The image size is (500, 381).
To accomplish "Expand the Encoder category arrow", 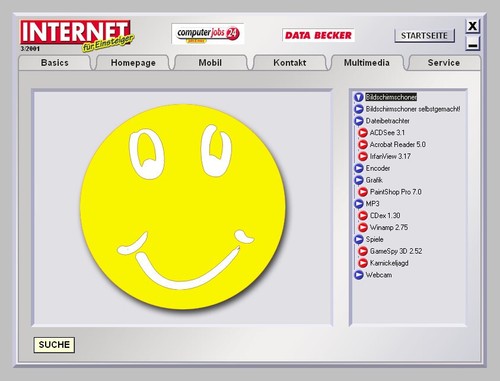I will click(x=359, y=168).
